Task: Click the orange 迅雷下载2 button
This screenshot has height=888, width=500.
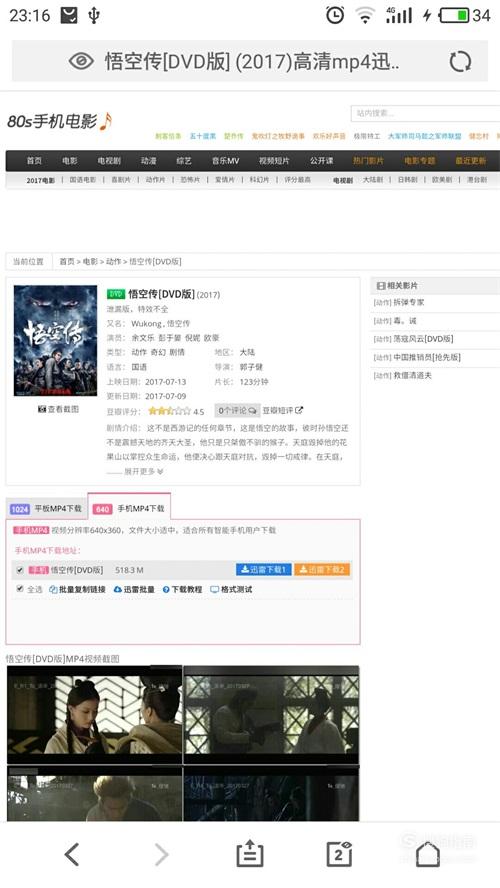Action: point(322,570)
